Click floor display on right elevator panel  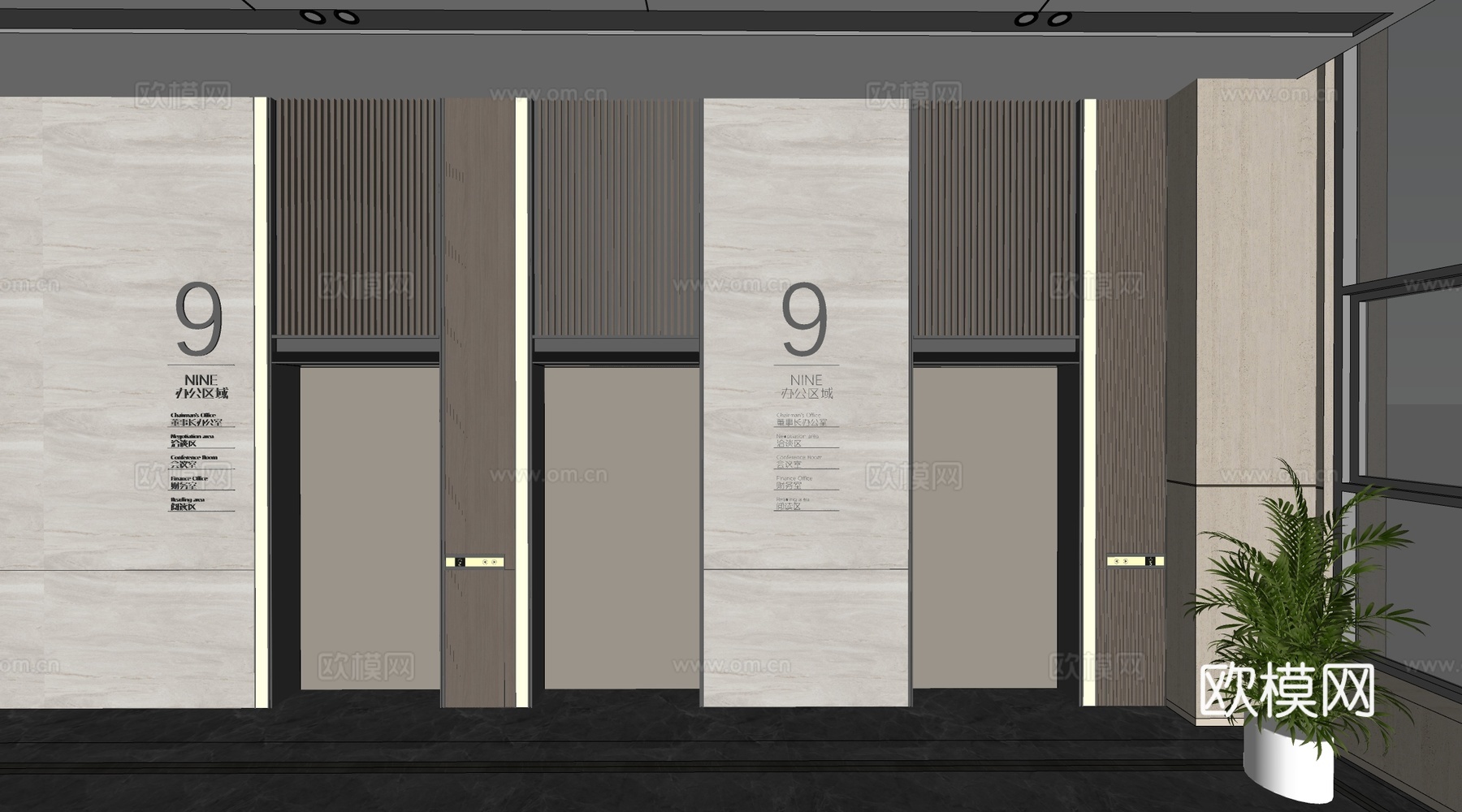click(1150, 561)
